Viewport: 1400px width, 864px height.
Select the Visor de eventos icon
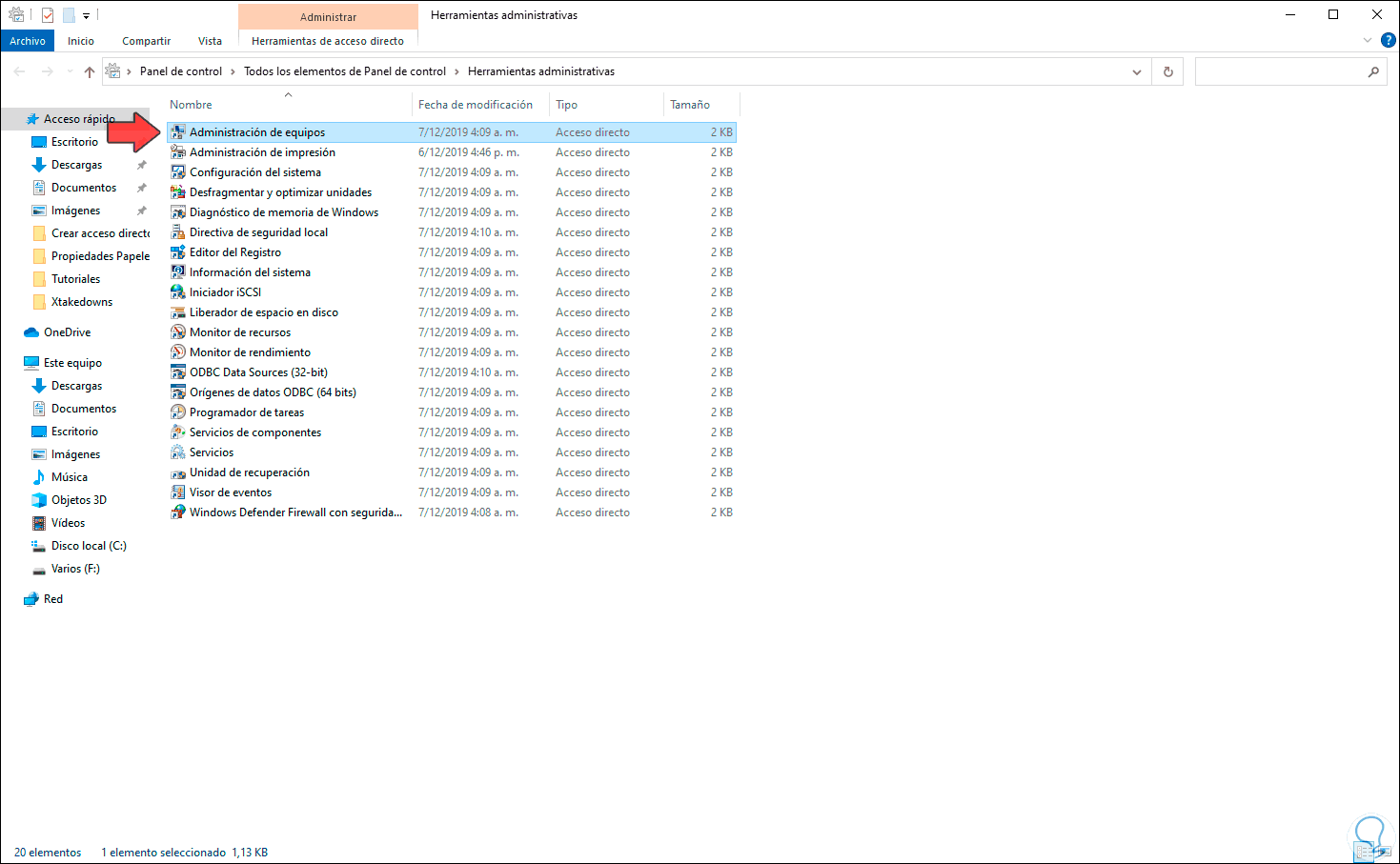(x=178, y=492)
